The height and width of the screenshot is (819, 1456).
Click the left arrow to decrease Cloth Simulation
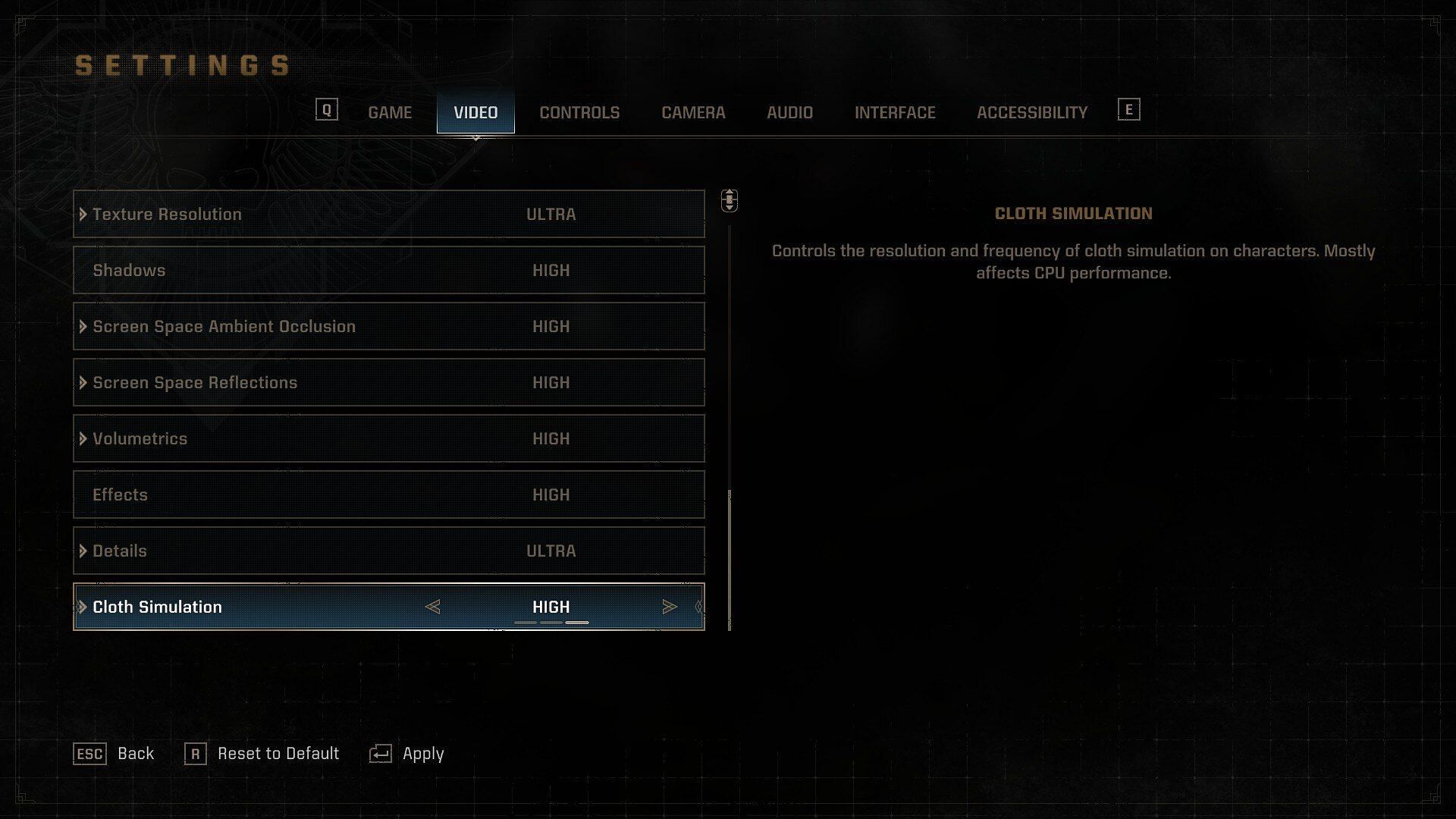coord(432,606)
